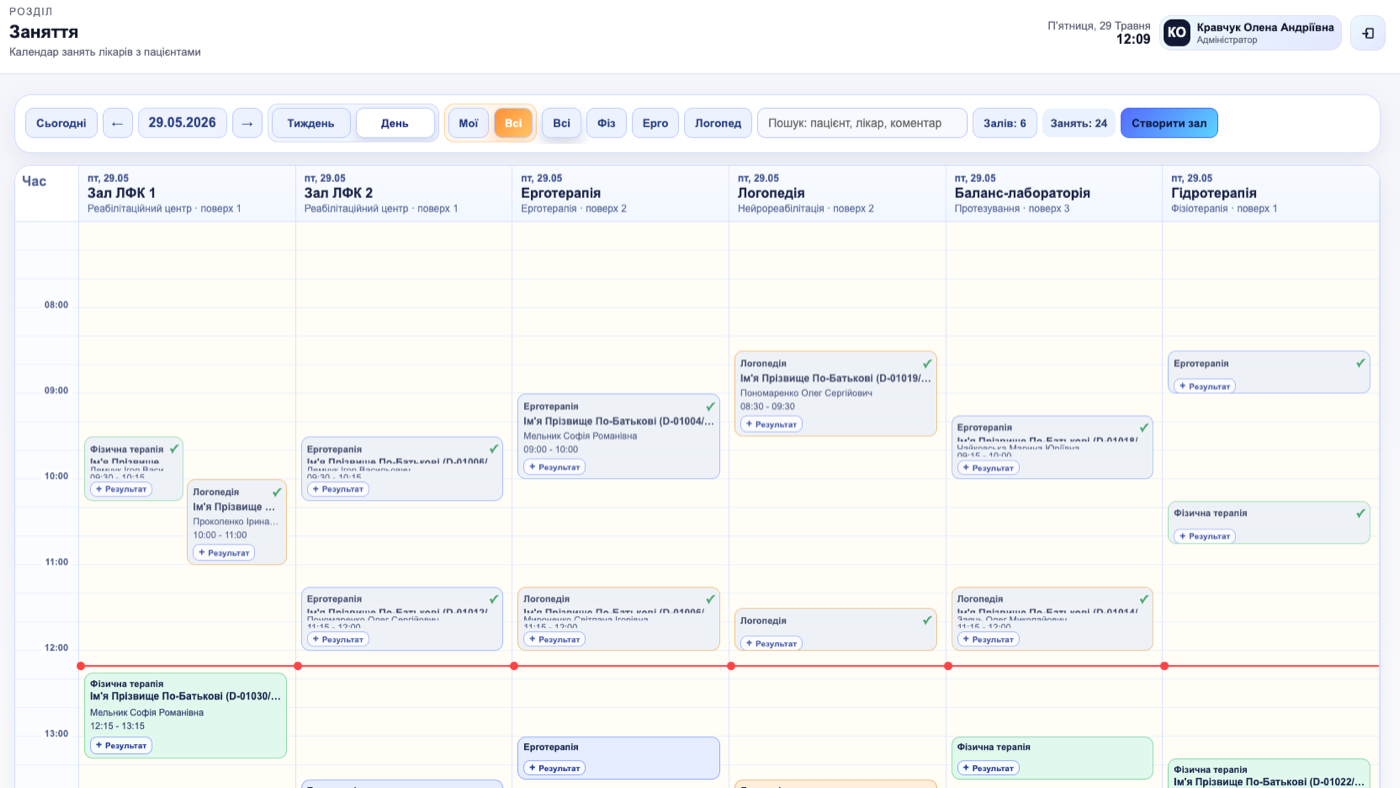Open patient D-01030 appointment card
This screenshot has height=788, width=1400.
[186, 715]
